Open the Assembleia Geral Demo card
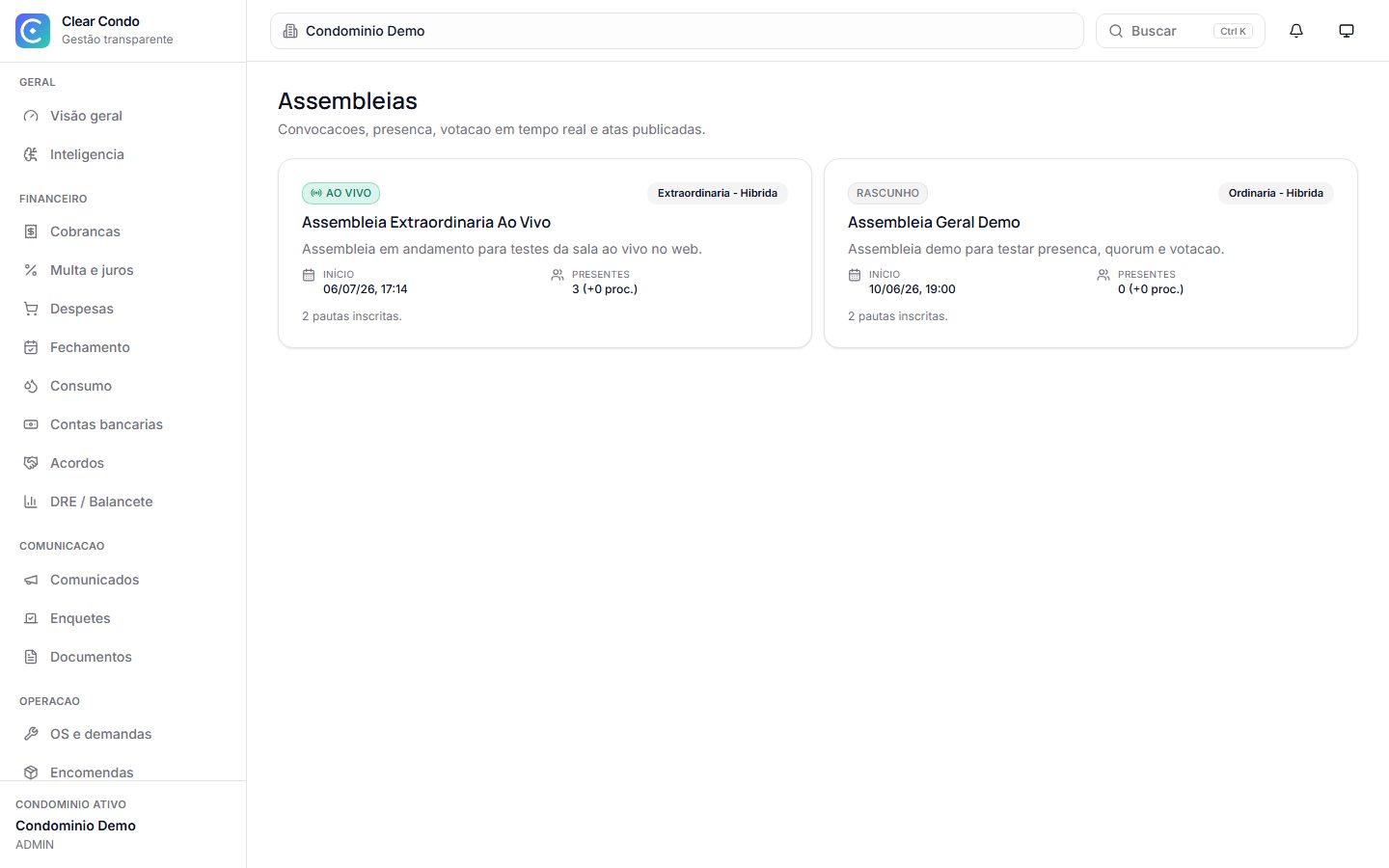 click(x=1091, y=253)
